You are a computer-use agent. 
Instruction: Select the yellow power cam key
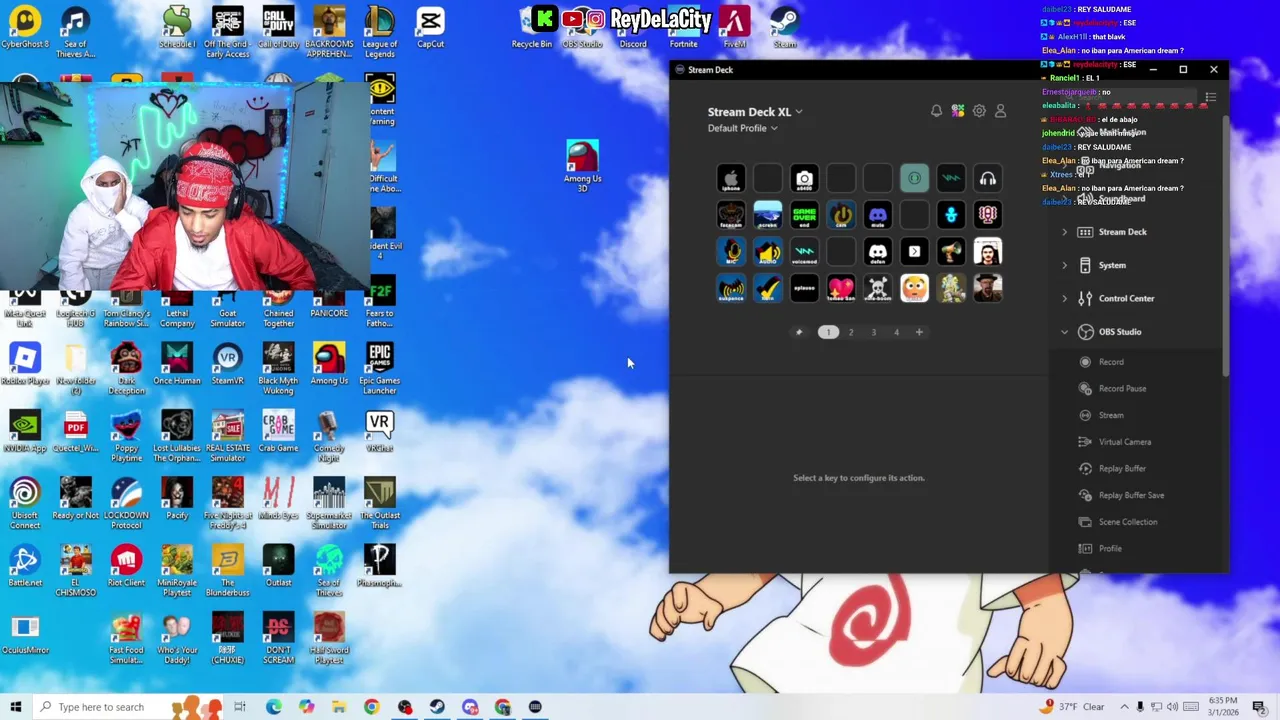click(x=842, y=215)
